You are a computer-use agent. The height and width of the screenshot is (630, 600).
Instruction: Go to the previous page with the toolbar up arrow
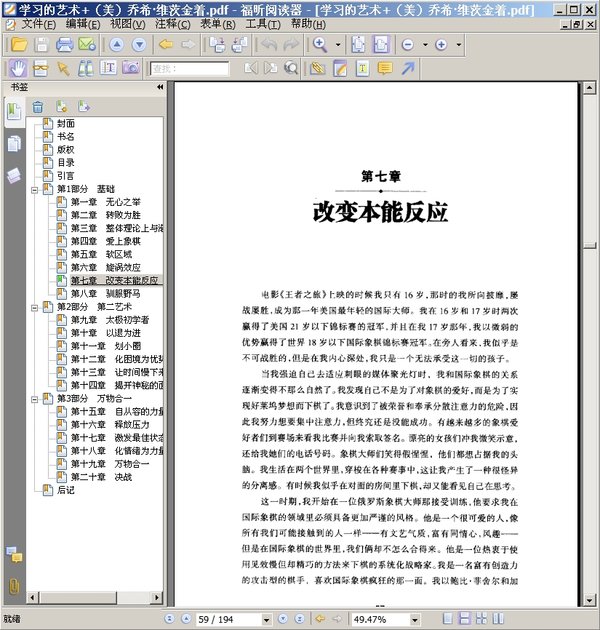[117, 45]
